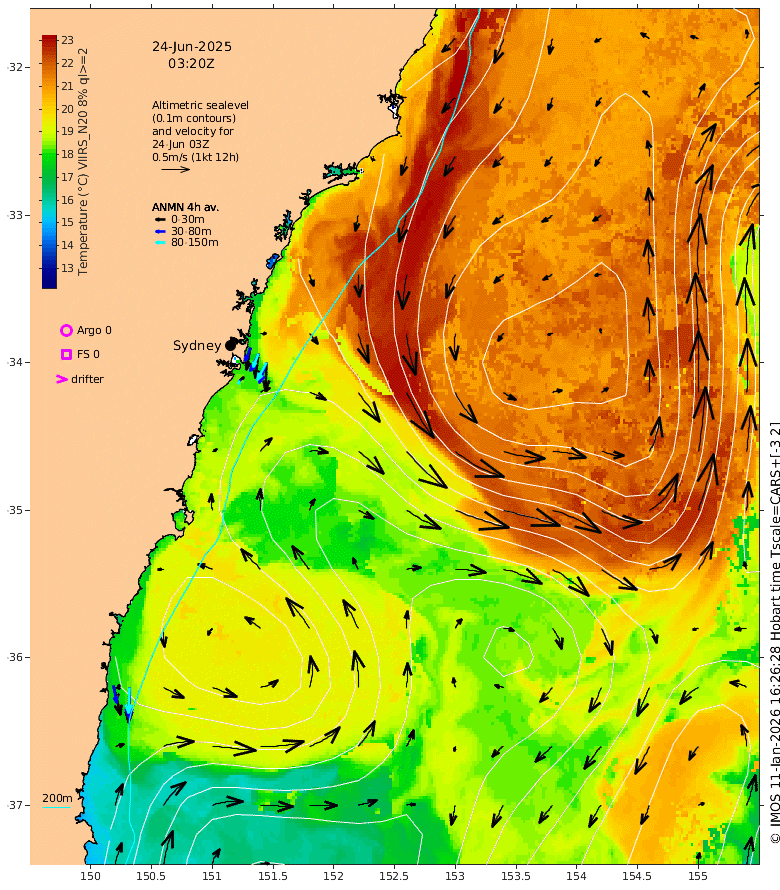This screenshot has width=780, height=890.
Task: Click the 'Argo 0' legend label
Action: (94, 330)
